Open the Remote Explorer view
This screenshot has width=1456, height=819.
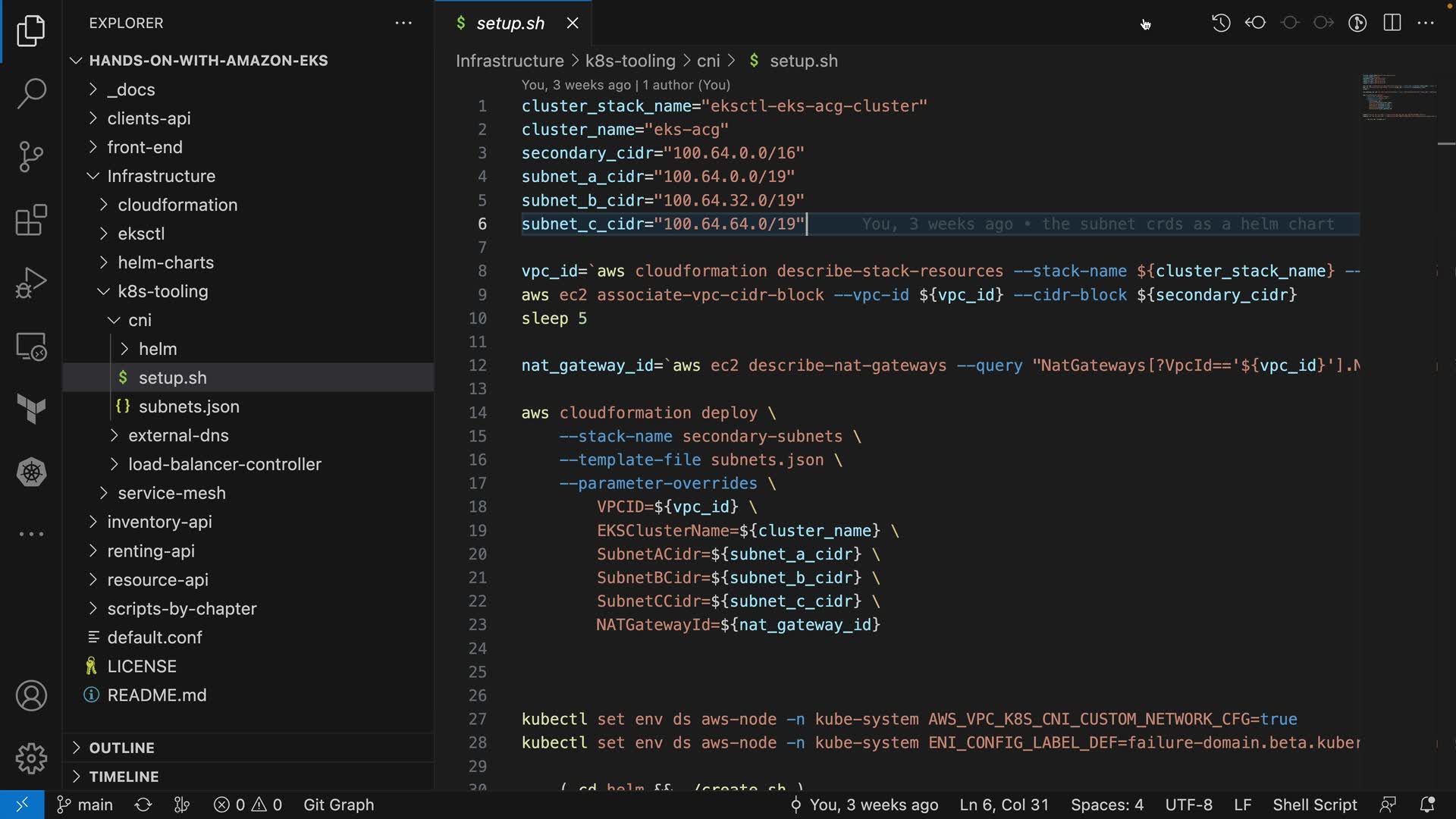[31, 347]
